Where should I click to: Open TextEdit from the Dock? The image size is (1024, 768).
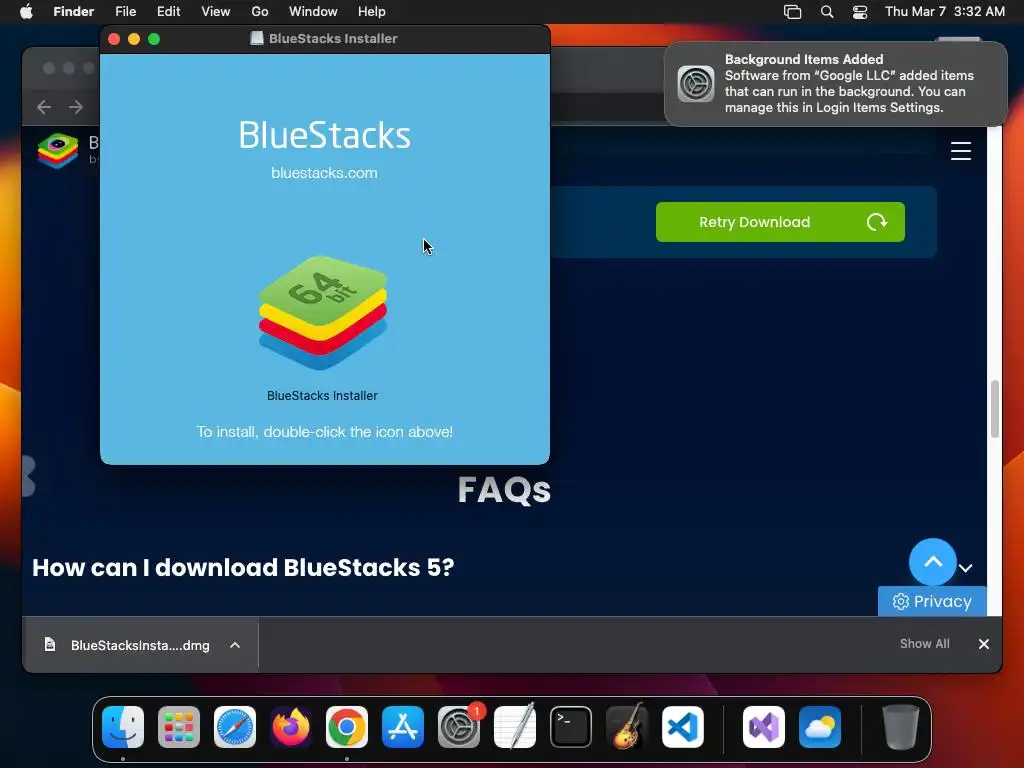515,727
